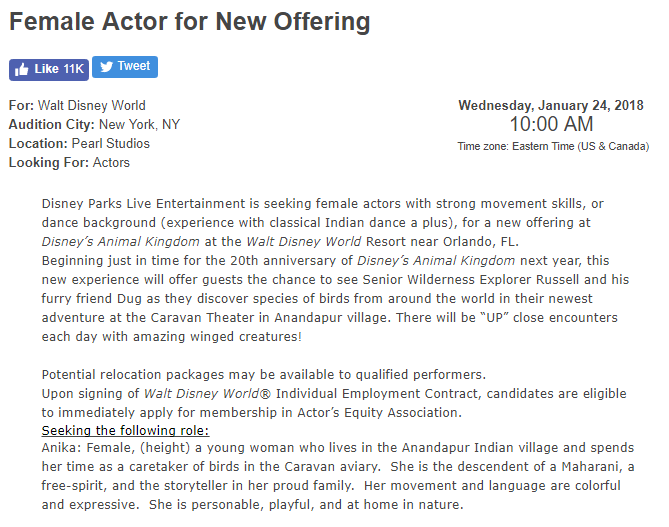Click the 'Disney Parks Live Entertainment' opening text
Screen dimensions: 669x527
tap(137, 203)
